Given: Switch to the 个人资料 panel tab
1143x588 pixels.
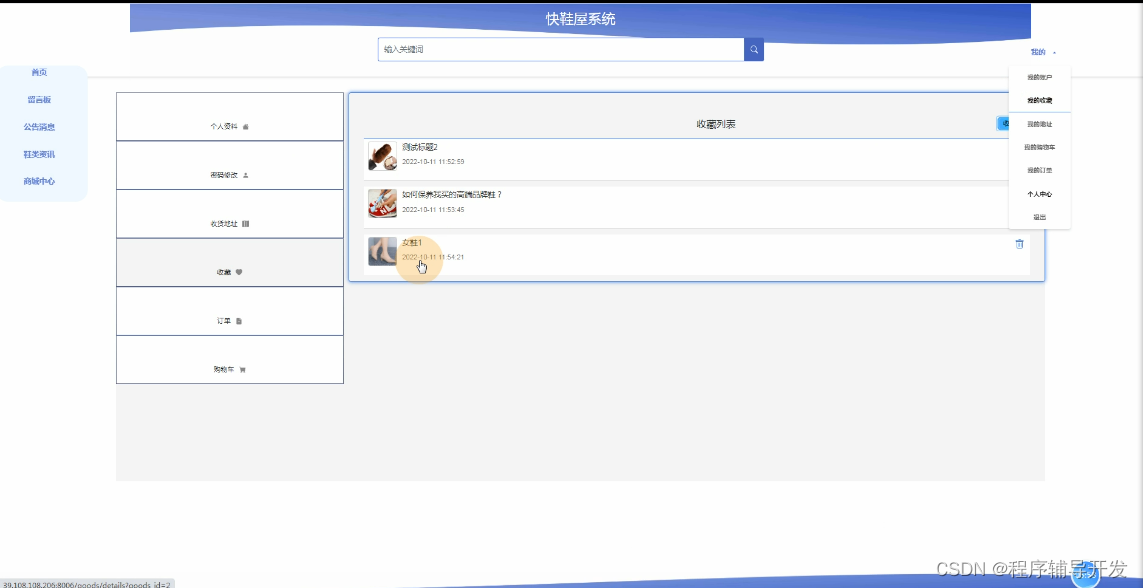Looking at the screenshot, I should pyautogui.click(x=230, y=117).
